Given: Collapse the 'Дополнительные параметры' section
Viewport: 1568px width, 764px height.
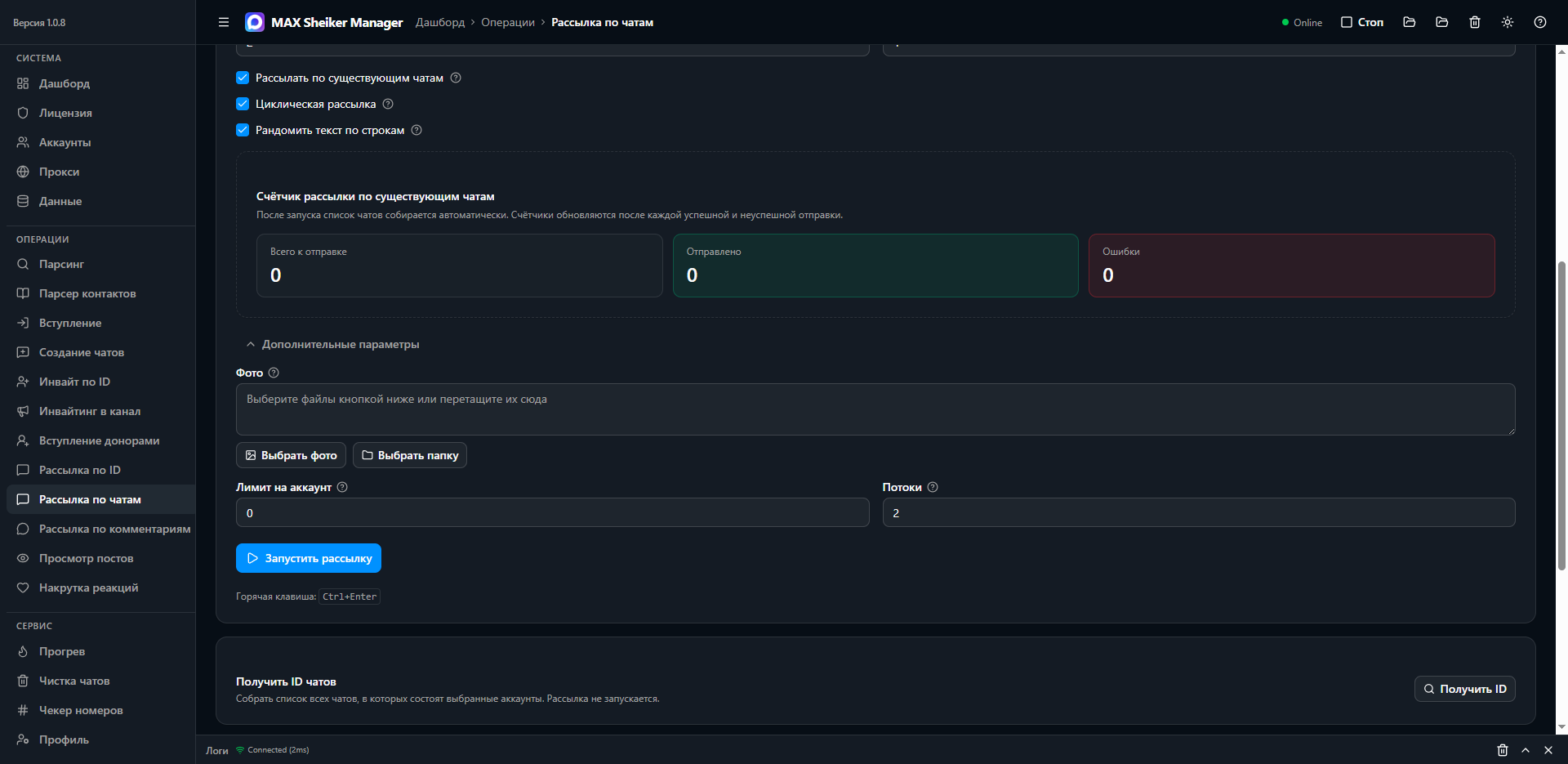Looking at the screenshot, I should coord(332,344).
